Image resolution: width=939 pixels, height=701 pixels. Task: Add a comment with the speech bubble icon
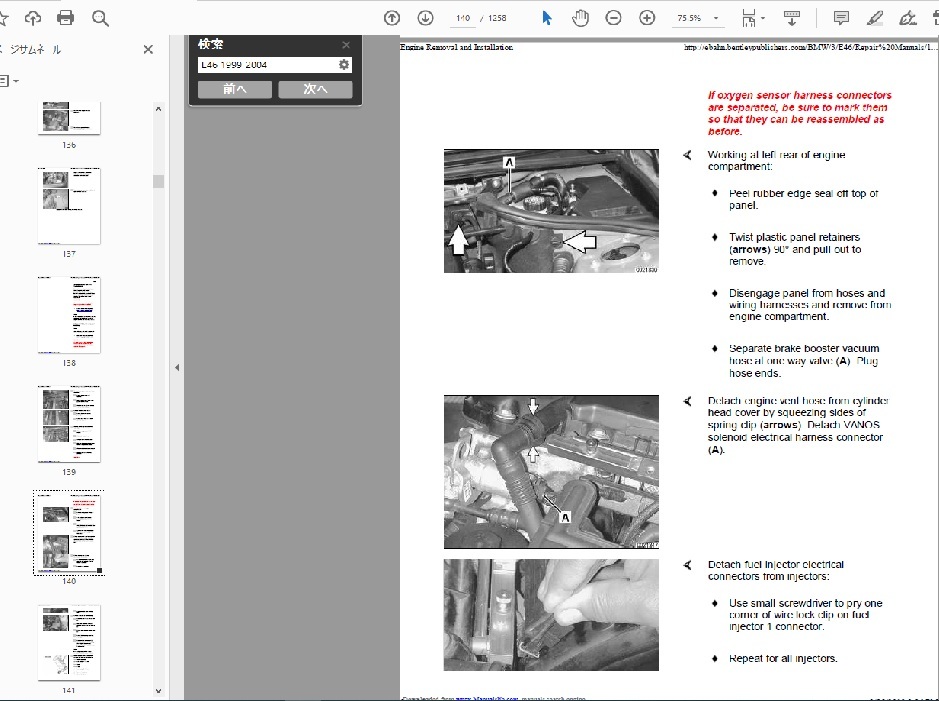(841, 18)
